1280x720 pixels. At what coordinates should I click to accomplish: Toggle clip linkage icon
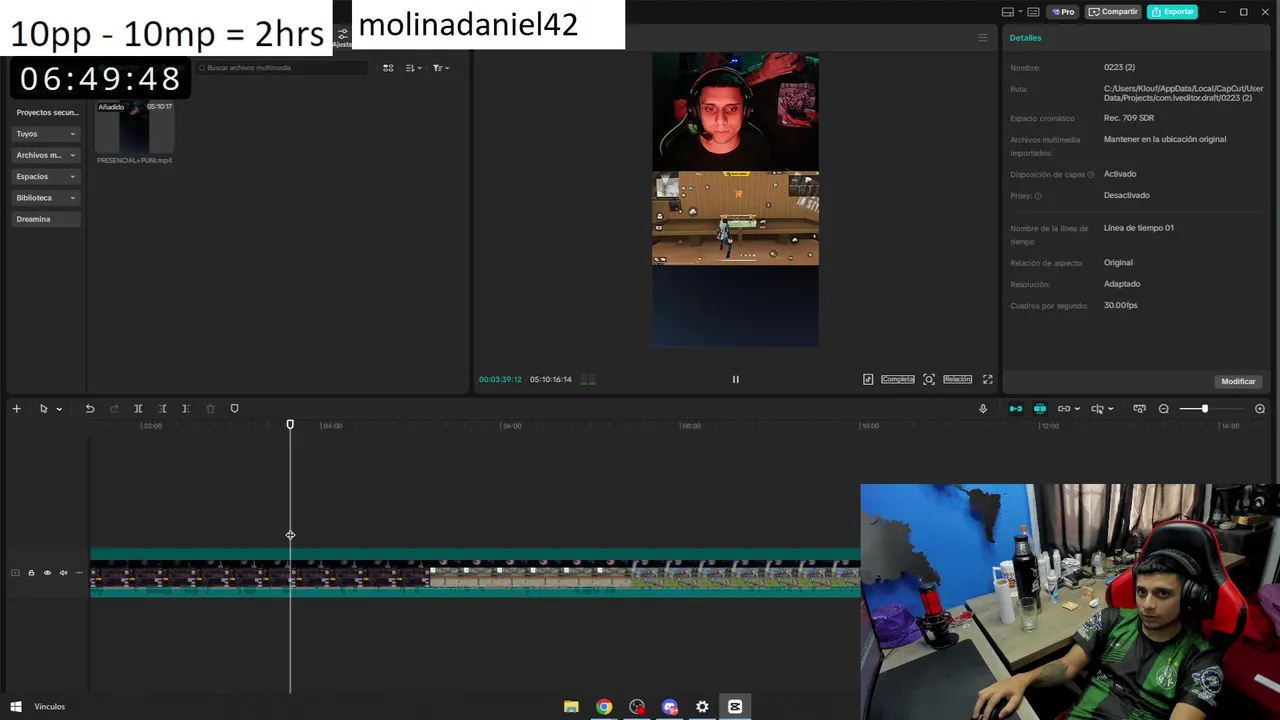click(1063, 408)
